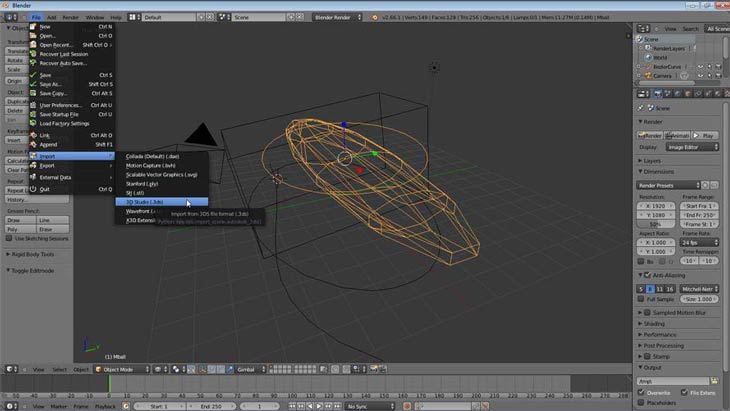Click the Play button in Render panel
Screen dimensions: 730x411
coord(704,135)
